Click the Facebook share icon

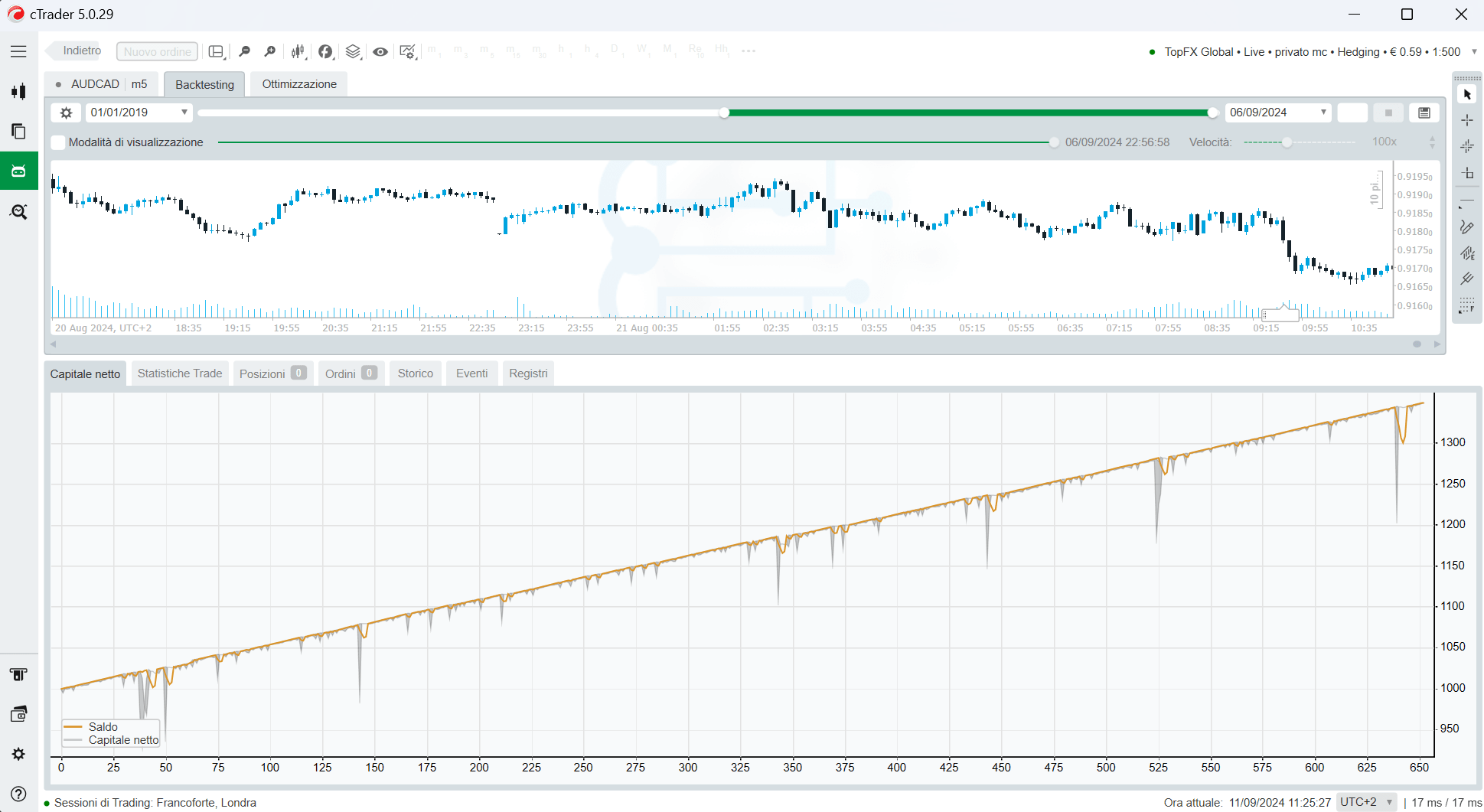point(325,51)
